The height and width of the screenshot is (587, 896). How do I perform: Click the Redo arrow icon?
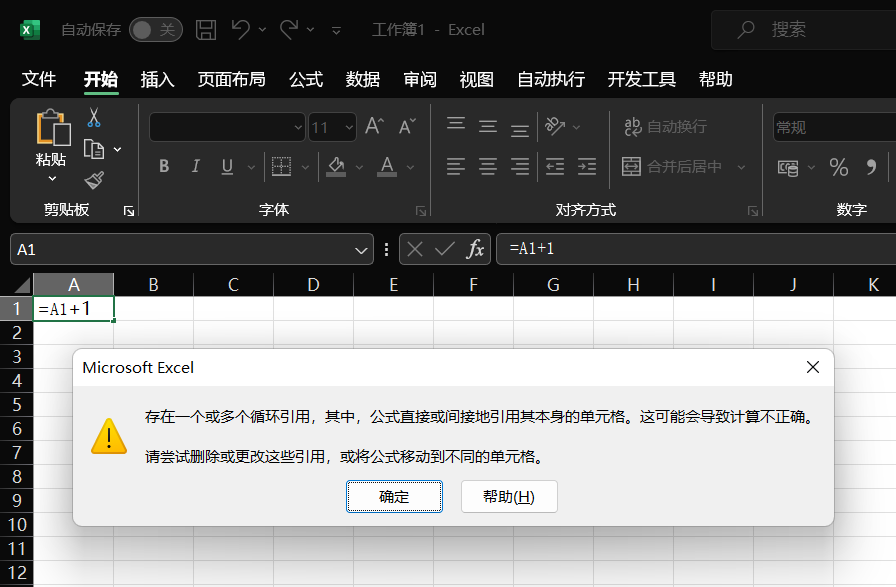tap(289, 29)
